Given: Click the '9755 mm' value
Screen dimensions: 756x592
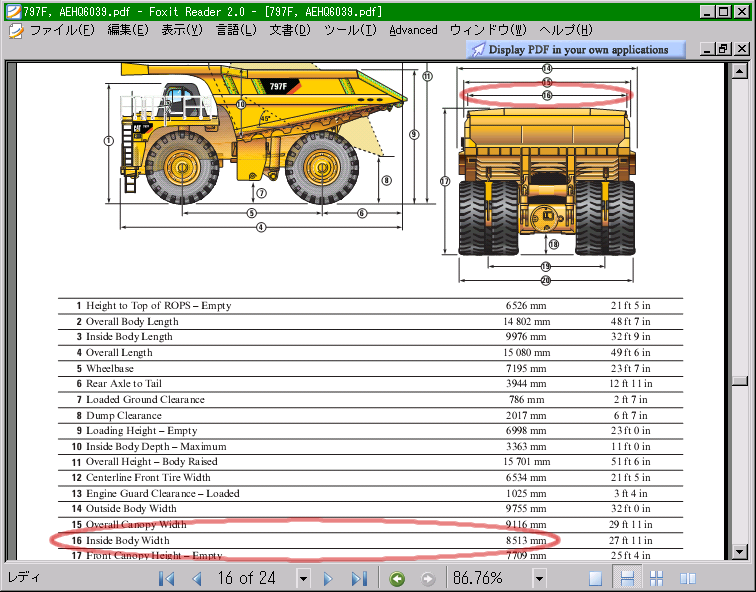Looking at the screenshot, I should tap(526, 509).
